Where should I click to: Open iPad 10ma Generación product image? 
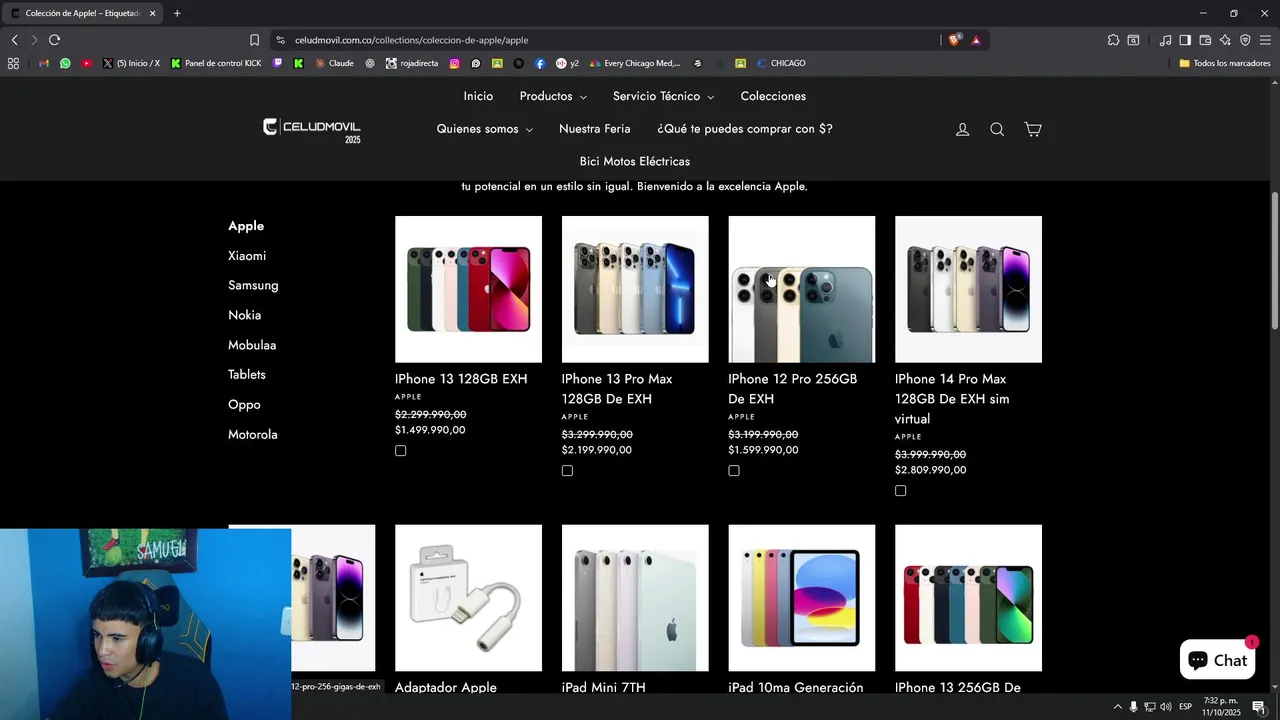click(x=801, y=598)
